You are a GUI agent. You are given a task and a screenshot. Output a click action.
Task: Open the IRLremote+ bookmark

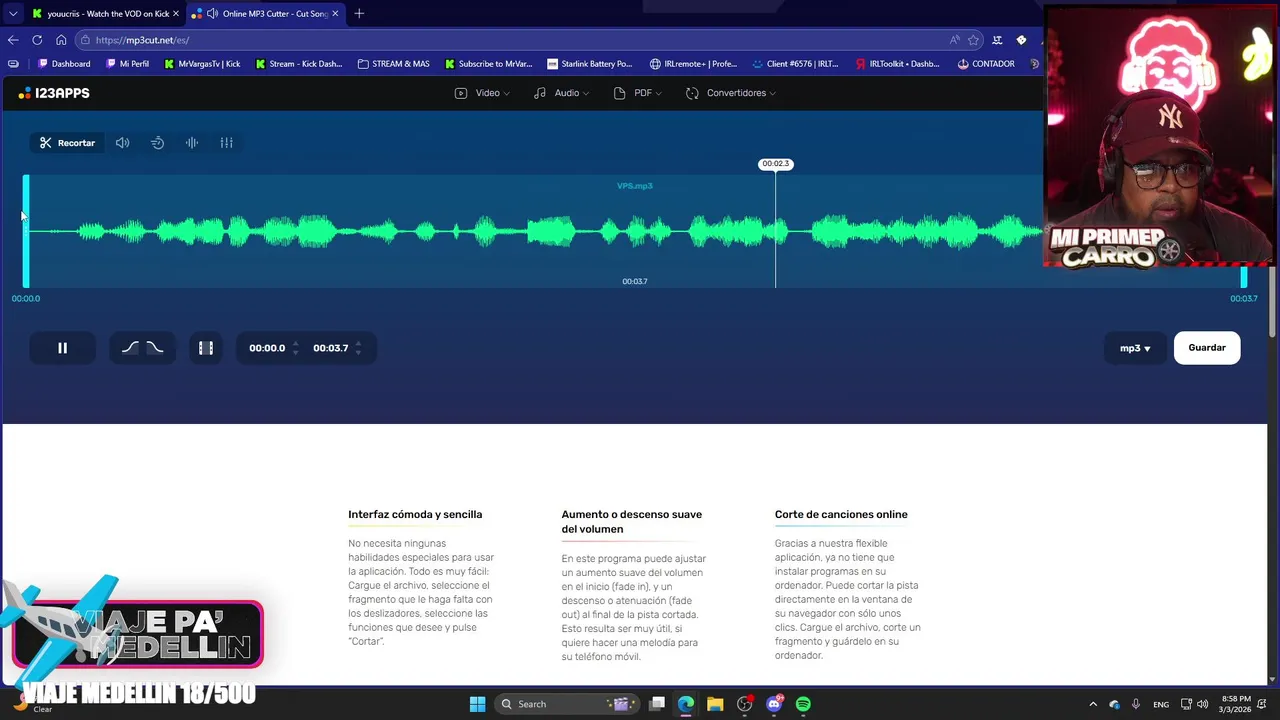[693, 64]
